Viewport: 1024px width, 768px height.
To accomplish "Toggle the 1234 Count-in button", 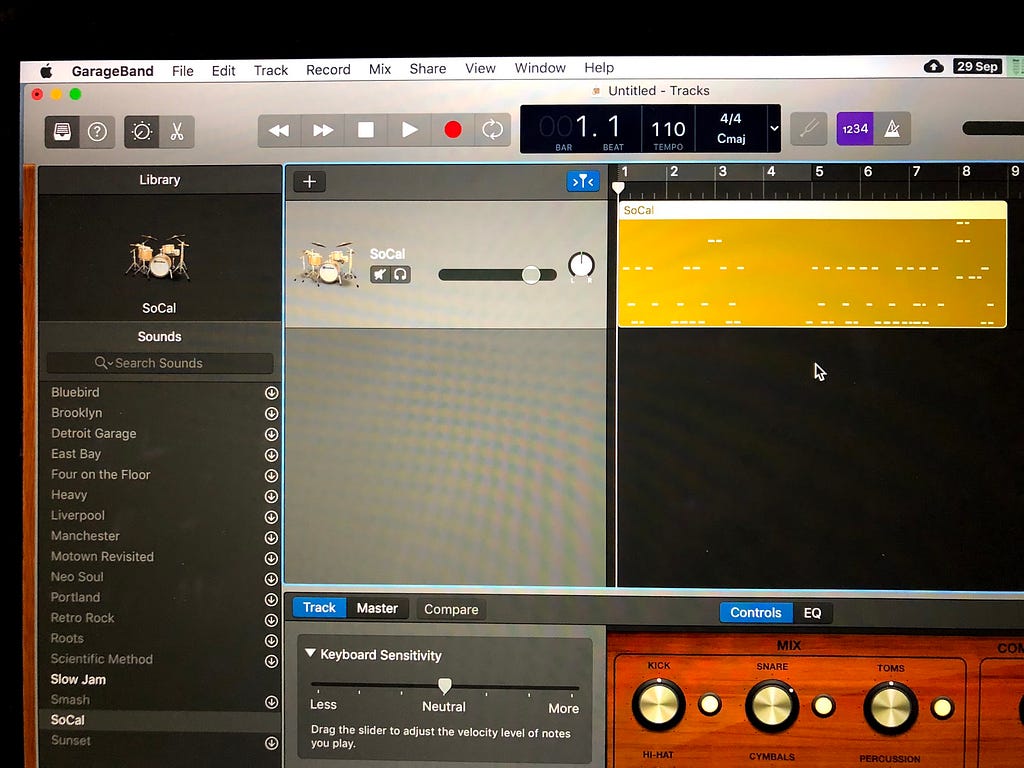I will click(x=855, y=129).
